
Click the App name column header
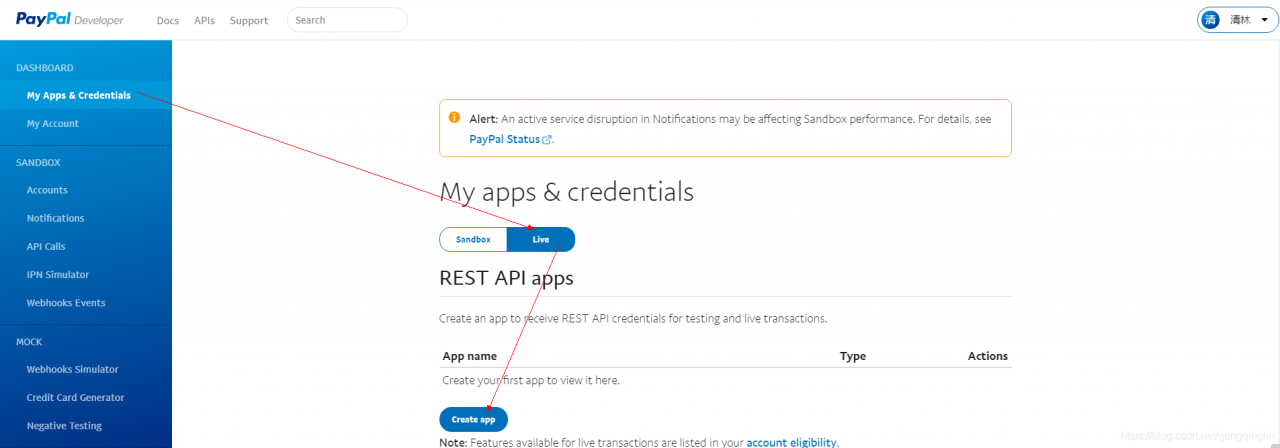(469, 356)
